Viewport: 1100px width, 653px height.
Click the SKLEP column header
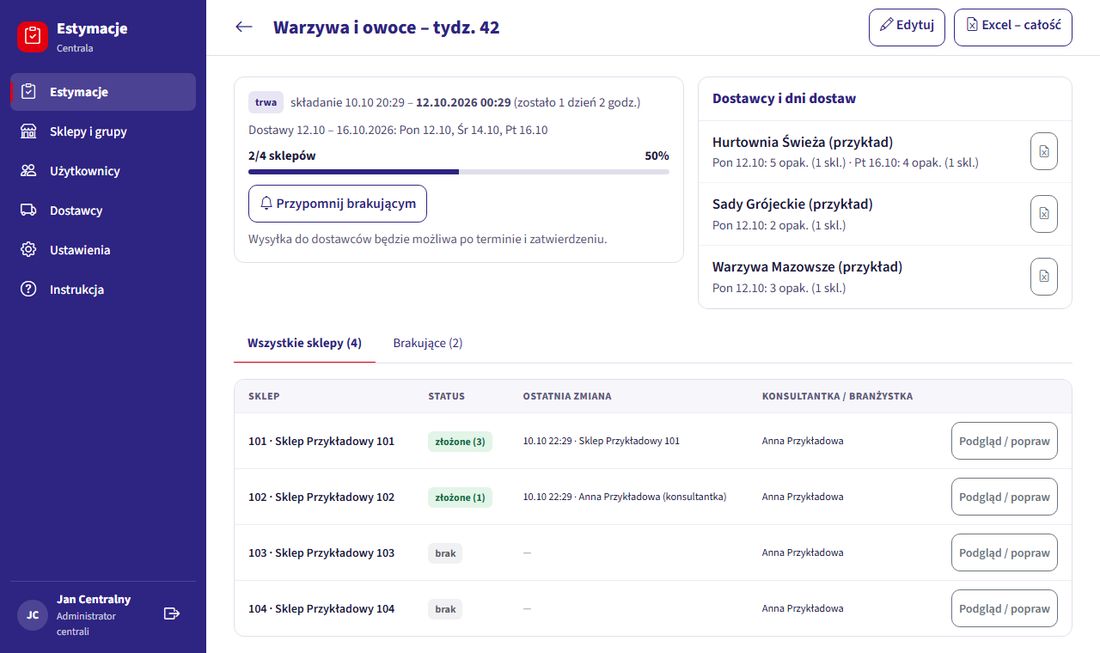264,396
